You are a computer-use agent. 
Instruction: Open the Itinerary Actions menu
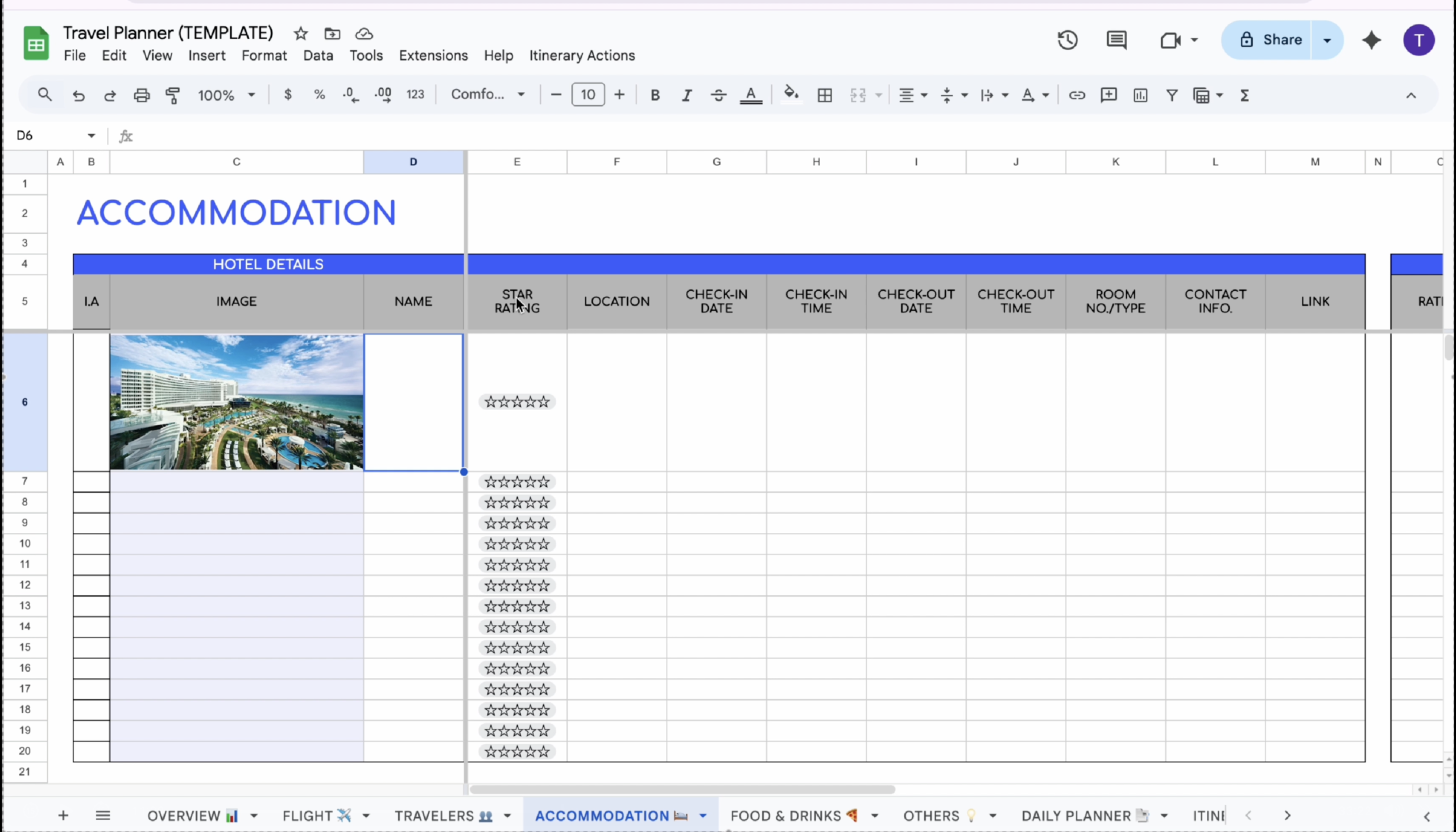pyautogui.click(x=582, y=55)
